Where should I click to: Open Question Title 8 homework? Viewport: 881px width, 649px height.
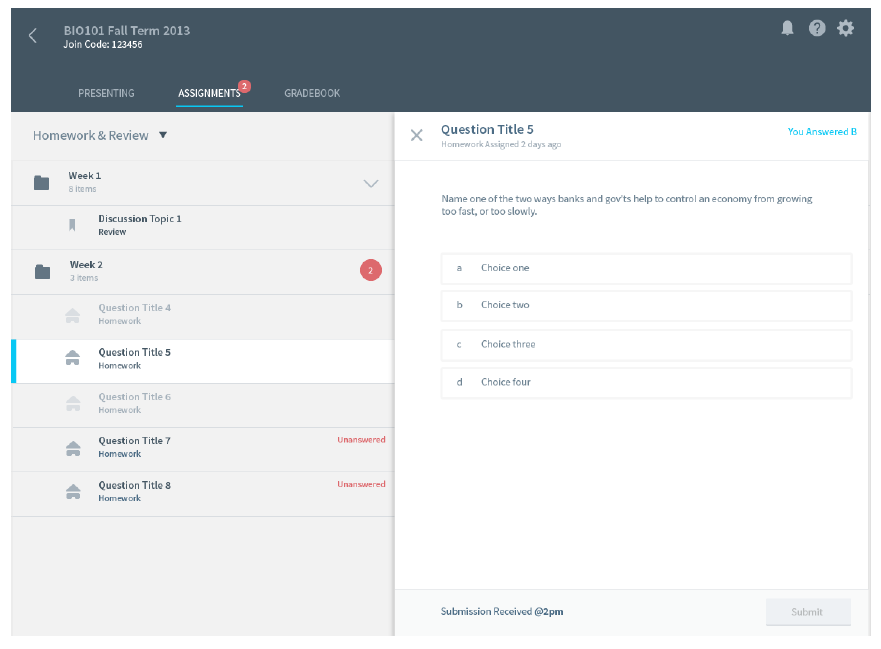pos(203,494)
